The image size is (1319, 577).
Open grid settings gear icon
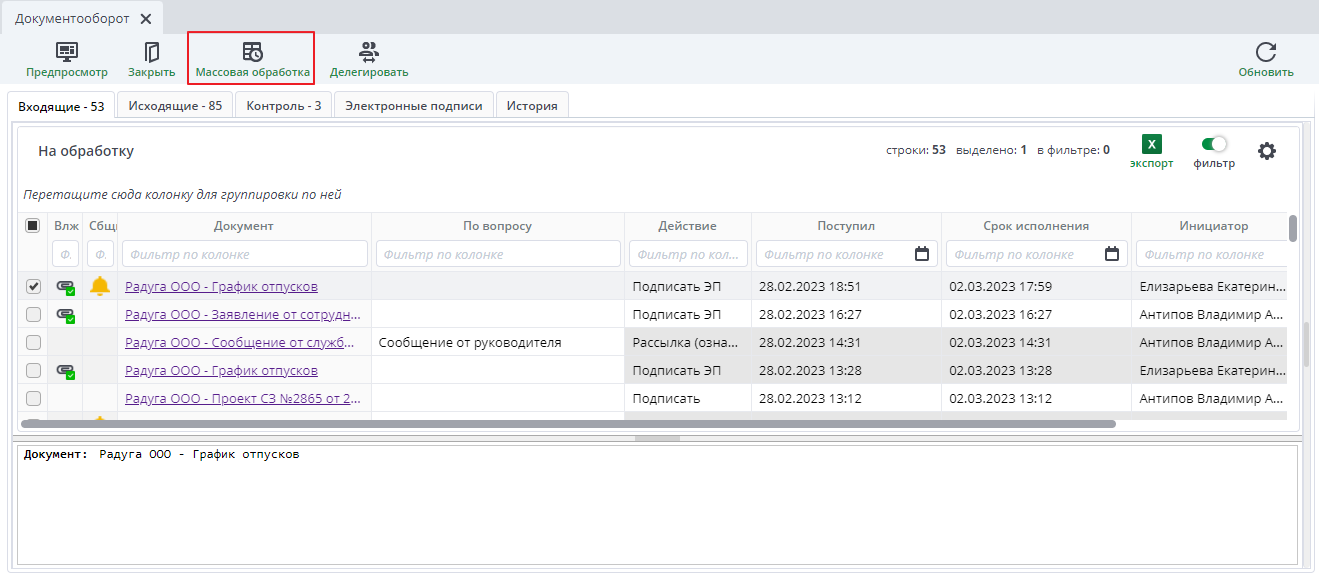point(1267,151)
